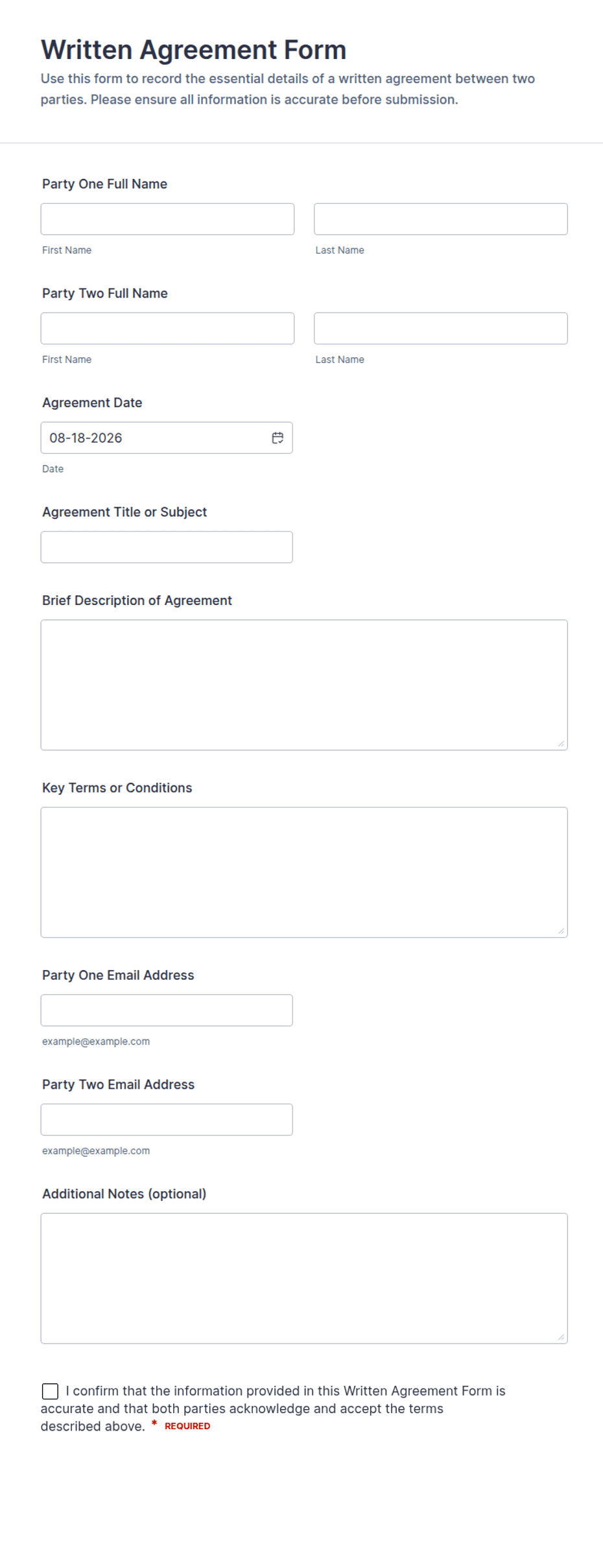Viewport: 603px width, 1568px height.
Task: Check the confirmation agreement checkbox
Action: 50,1391
